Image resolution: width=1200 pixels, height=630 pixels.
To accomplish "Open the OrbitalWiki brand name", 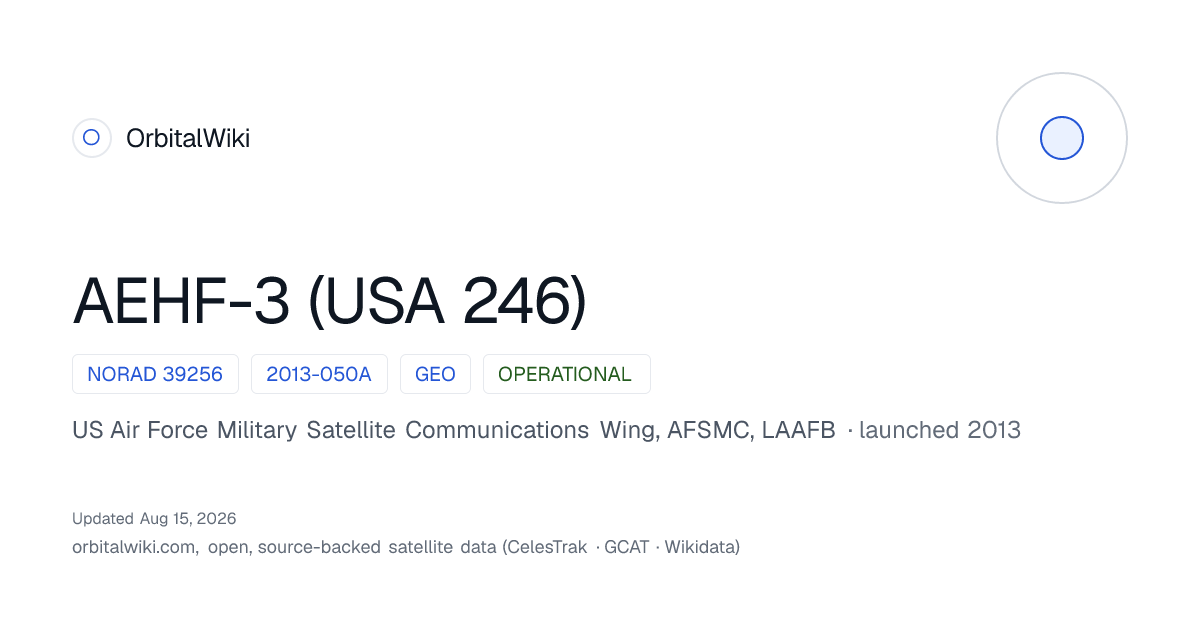I will 188,139.
